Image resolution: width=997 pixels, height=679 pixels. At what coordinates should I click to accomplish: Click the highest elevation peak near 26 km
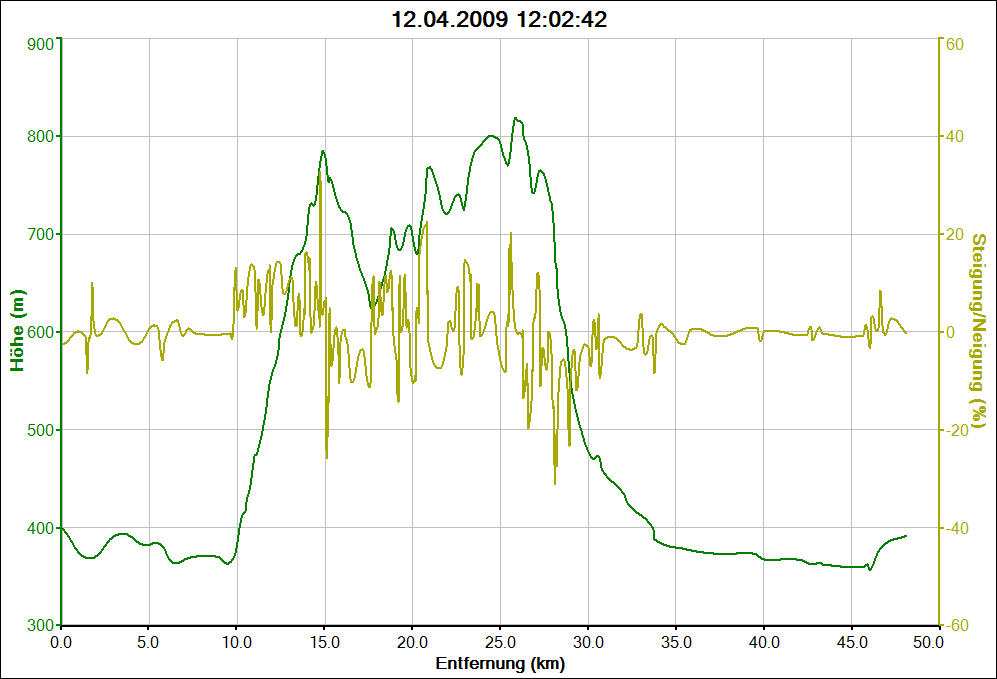tap(516, 118)
